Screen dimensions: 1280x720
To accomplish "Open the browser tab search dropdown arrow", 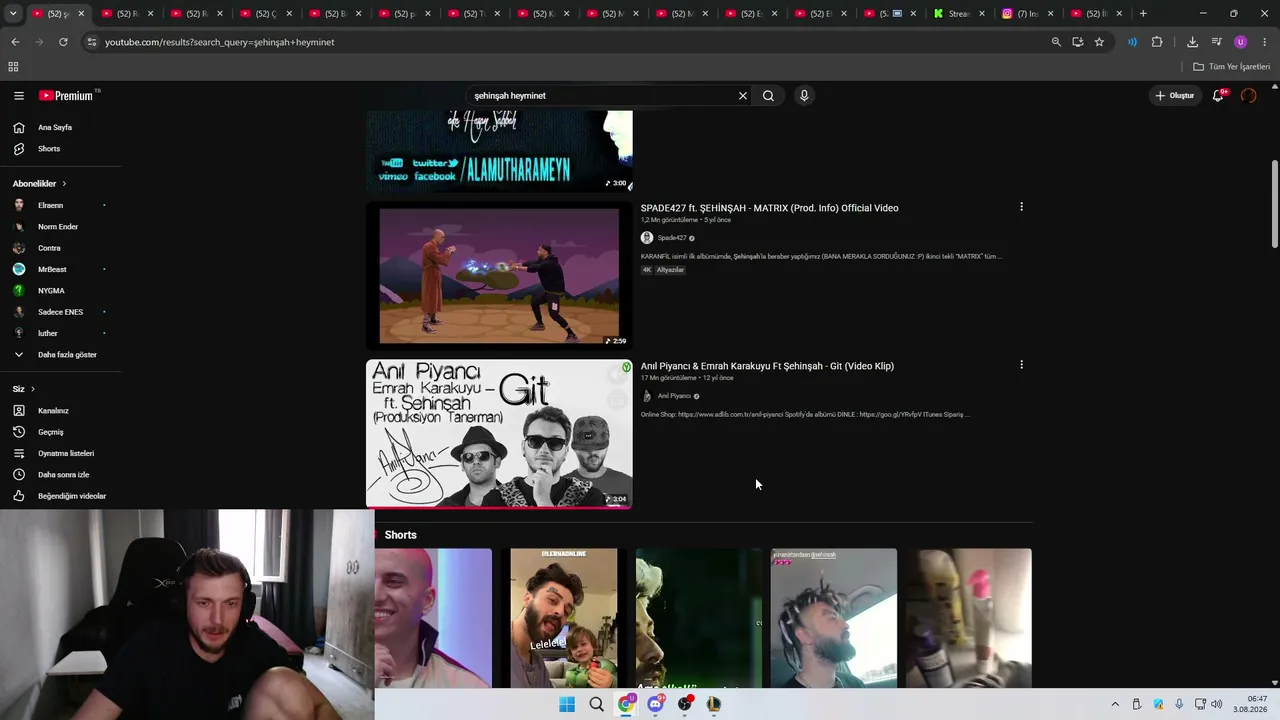I will pos(13,14).
